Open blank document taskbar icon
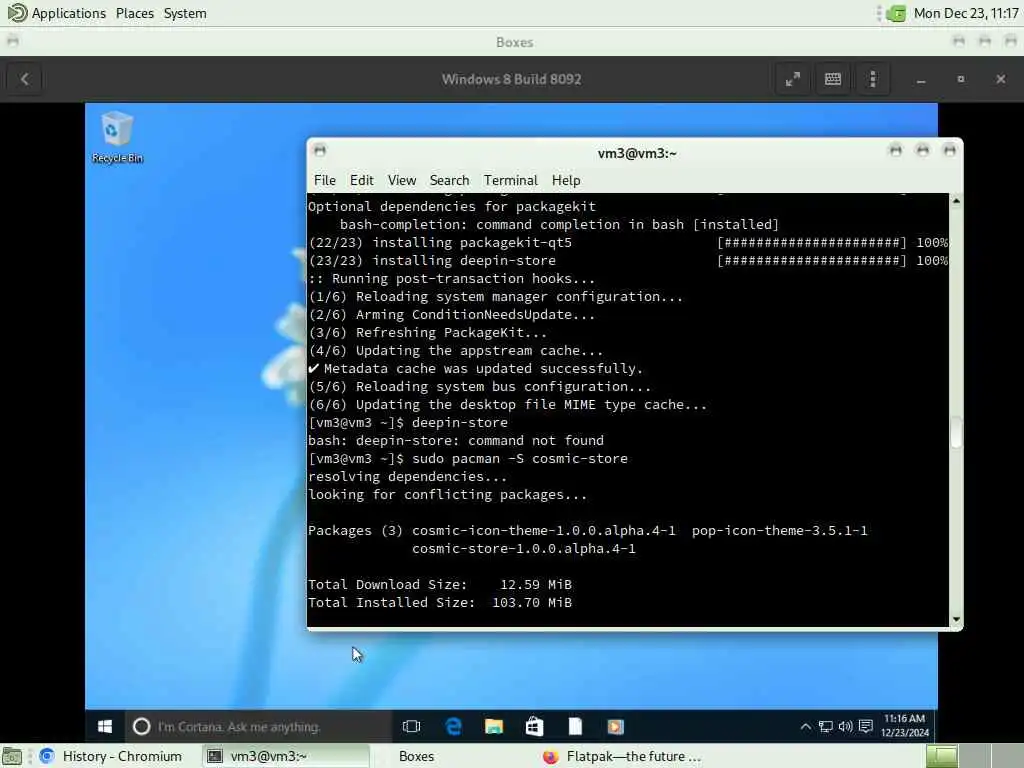The width and height of the screenshot is (1024, 768). click(x=575, y=726)
